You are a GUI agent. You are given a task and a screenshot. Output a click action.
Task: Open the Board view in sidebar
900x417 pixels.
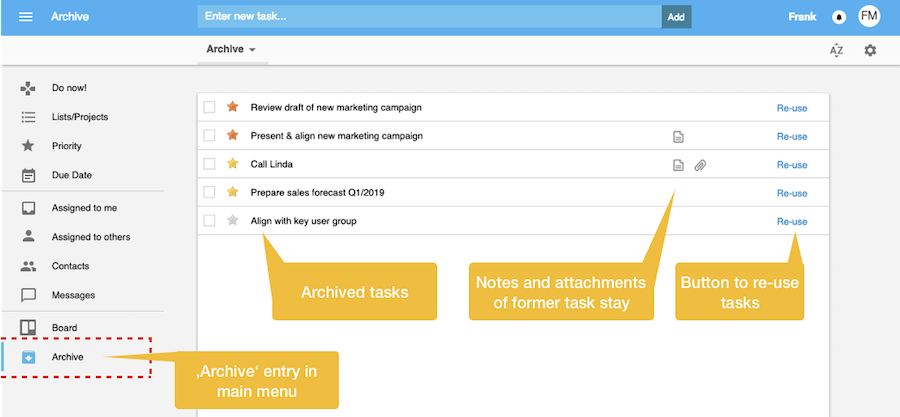(x=64, y=328)
